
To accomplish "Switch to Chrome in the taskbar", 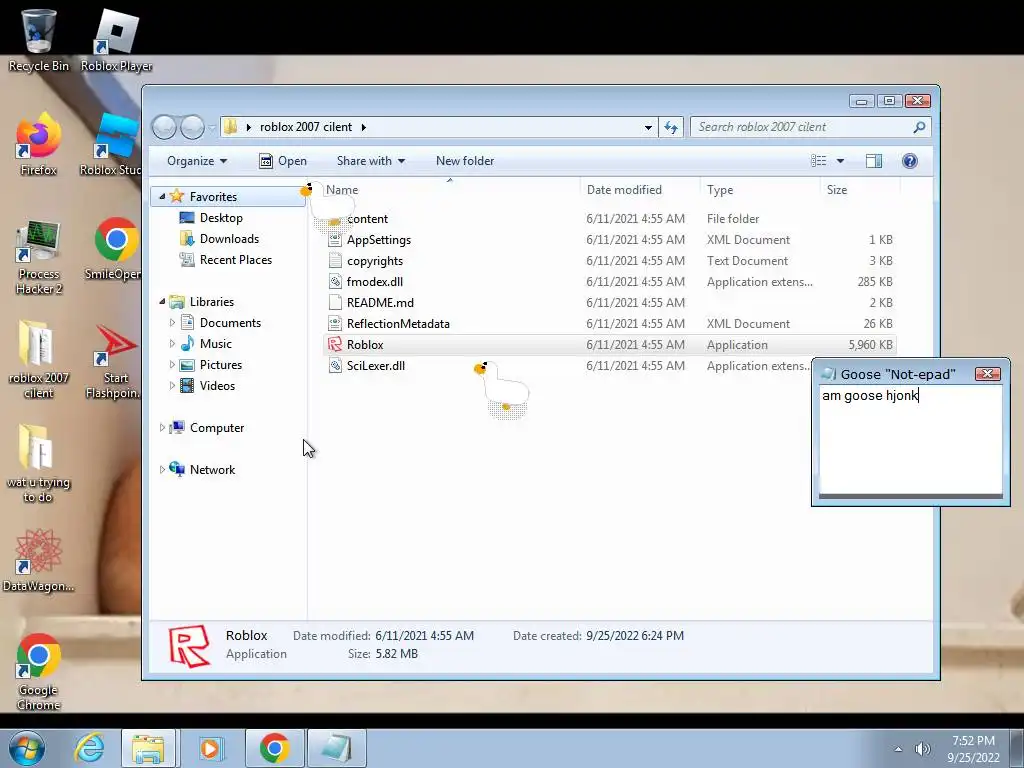I will (274, 748).
